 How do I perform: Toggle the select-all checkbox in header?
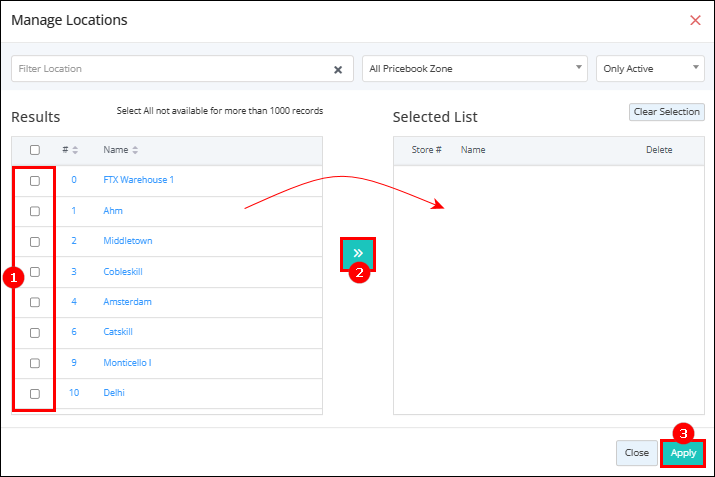(35, 150)
